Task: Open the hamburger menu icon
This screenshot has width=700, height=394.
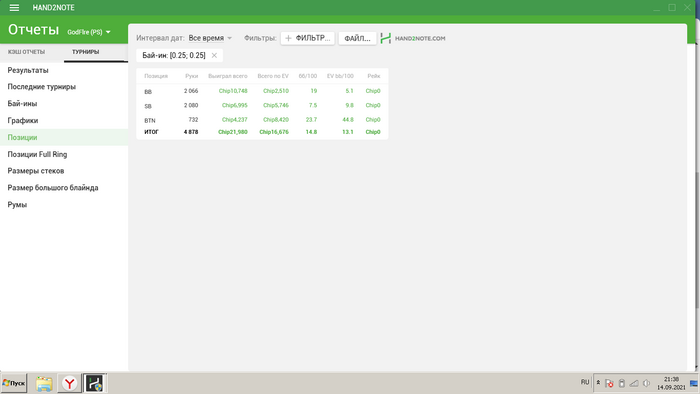Action: pos(14,8)
